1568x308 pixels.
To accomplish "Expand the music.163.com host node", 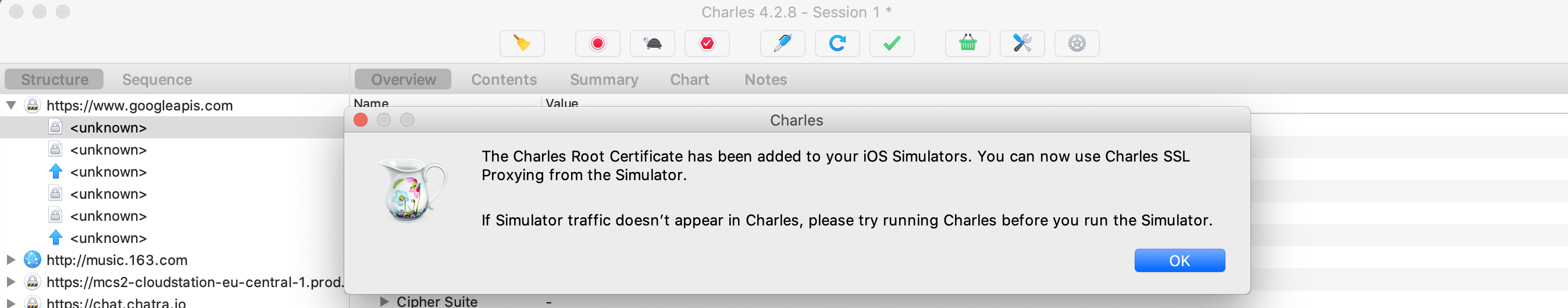I will 11,260.
